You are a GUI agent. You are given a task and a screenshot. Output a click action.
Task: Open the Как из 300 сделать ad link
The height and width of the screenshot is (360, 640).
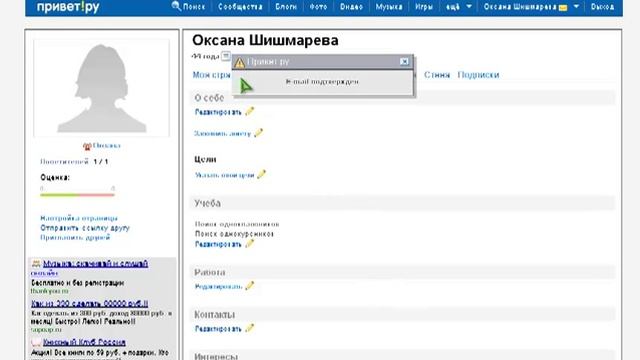89,304
